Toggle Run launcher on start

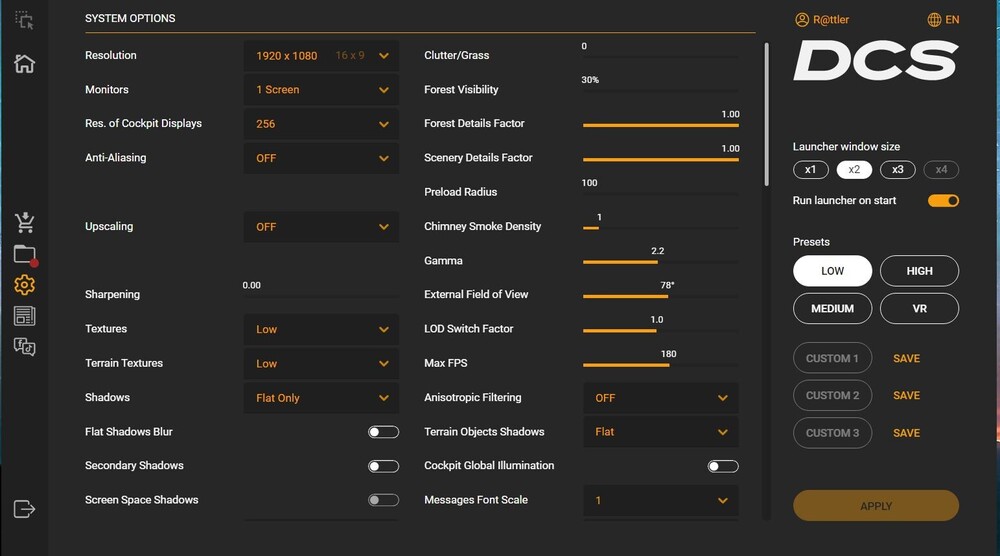tap(943, 201)
